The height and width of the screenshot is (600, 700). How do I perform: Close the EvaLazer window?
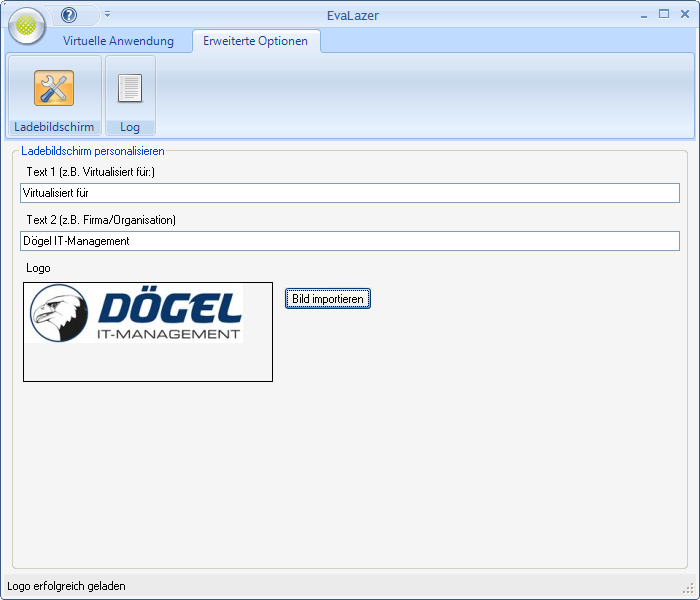pos(685,14)
